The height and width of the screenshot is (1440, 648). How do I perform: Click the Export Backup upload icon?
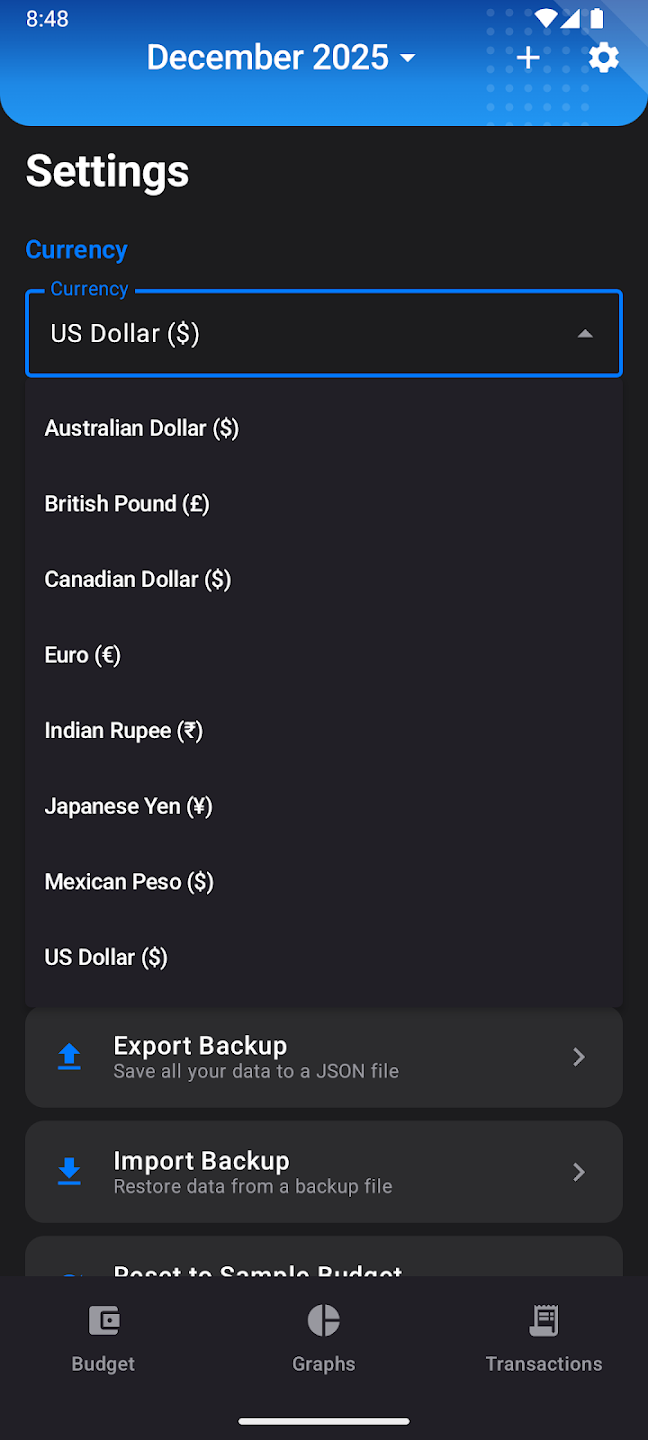coord(68,1056)
